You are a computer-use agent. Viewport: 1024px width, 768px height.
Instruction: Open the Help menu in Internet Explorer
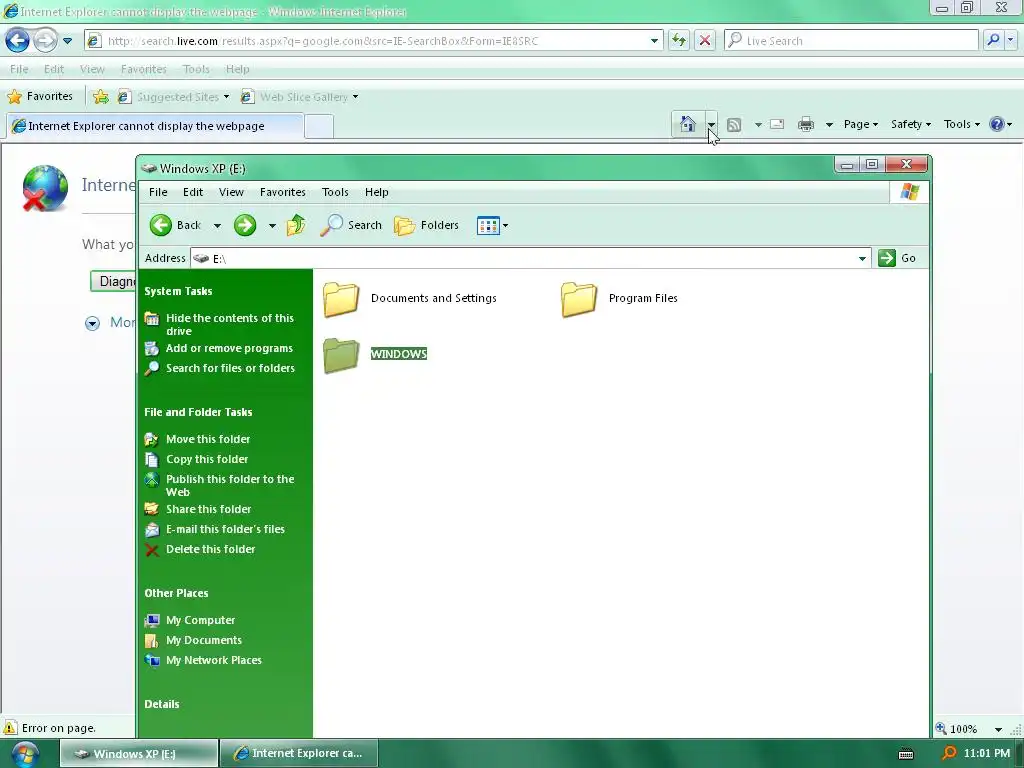click(x=238, y=69)
